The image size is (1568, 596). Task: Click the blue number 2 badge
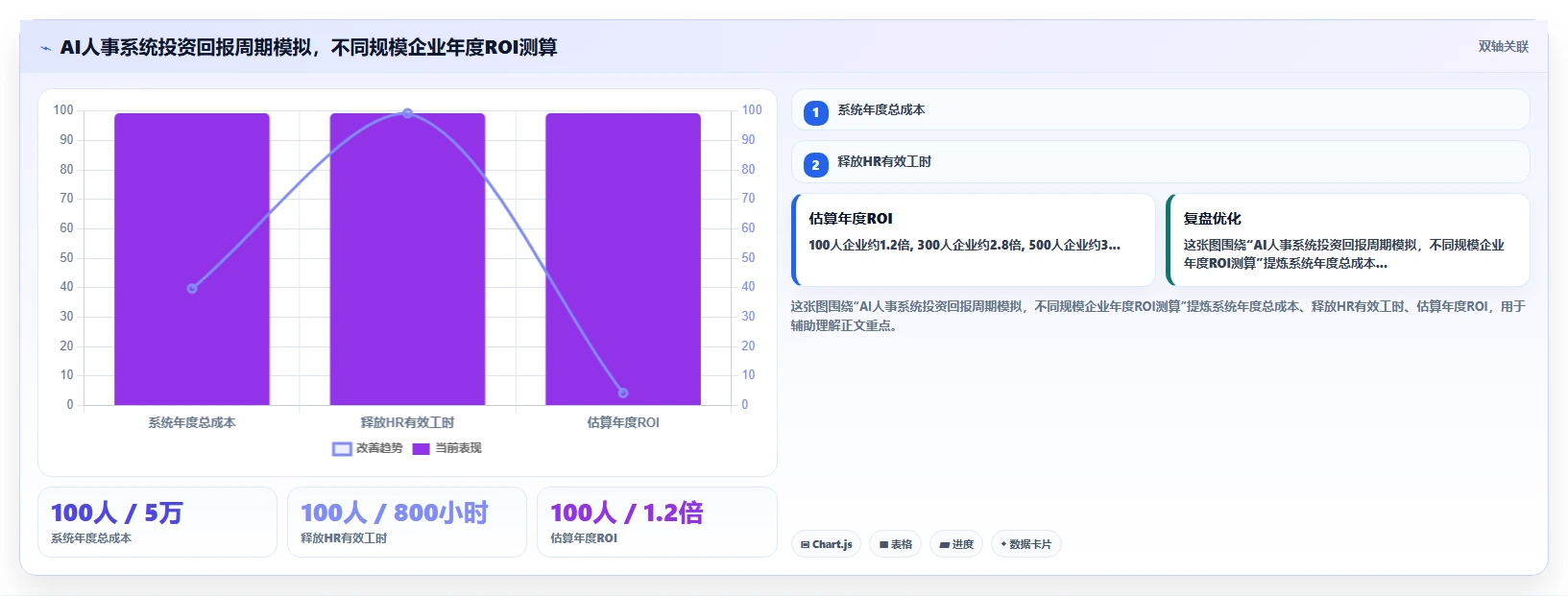coord(815,165)
